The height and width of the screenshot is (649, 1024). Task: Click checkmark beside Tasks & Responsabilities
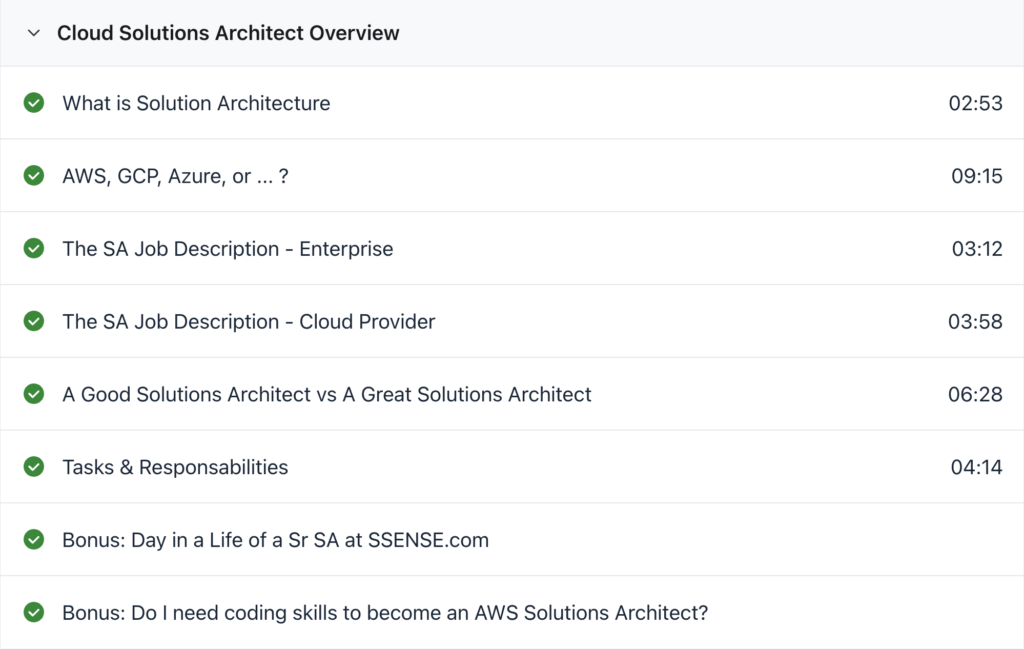(34, 467)
